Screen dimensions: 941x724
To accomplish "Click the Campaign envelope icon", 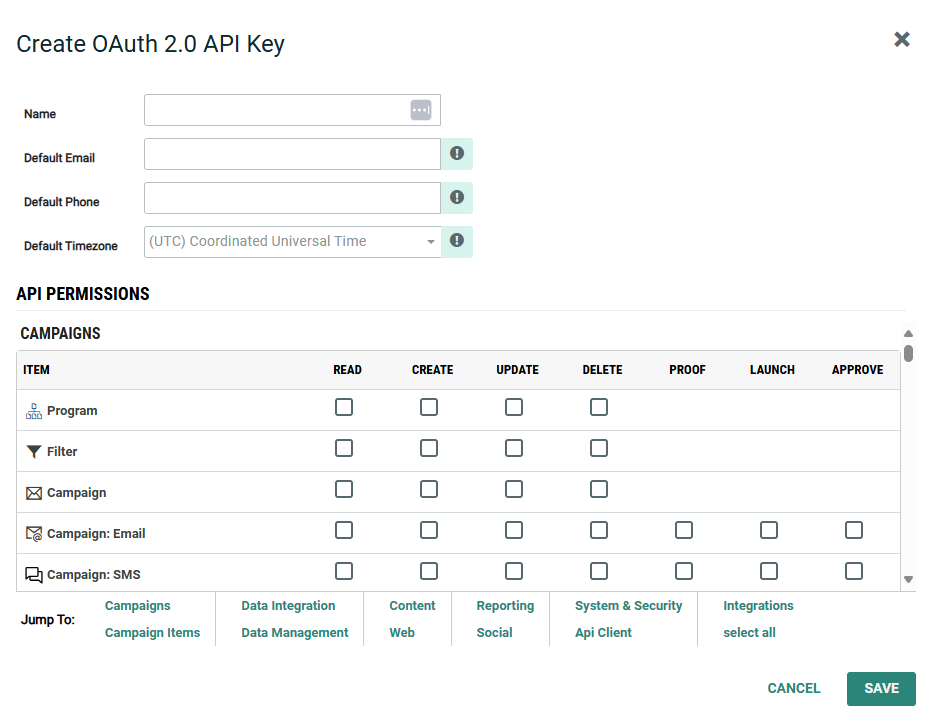I will (34, 493).
